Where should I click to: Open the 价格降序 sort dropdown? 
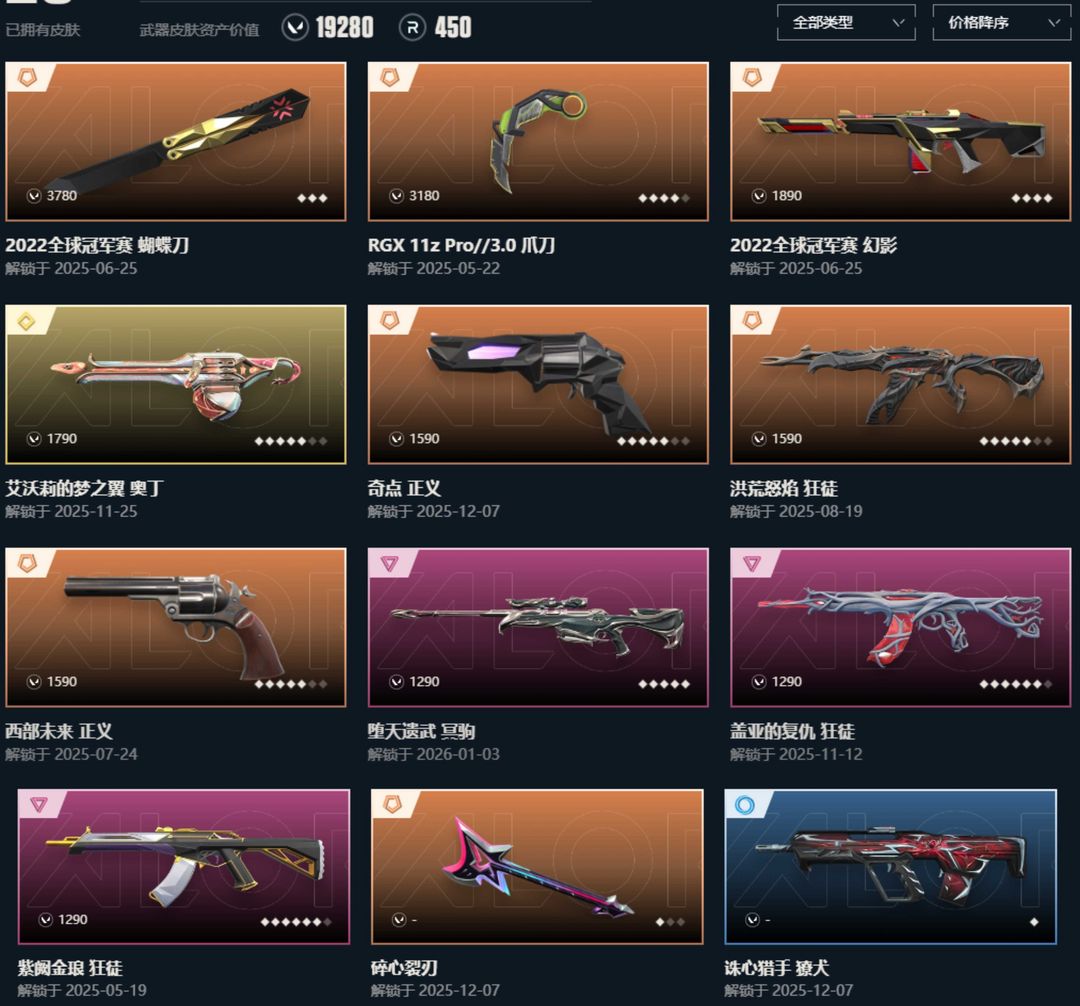(x=1001, y=23)
